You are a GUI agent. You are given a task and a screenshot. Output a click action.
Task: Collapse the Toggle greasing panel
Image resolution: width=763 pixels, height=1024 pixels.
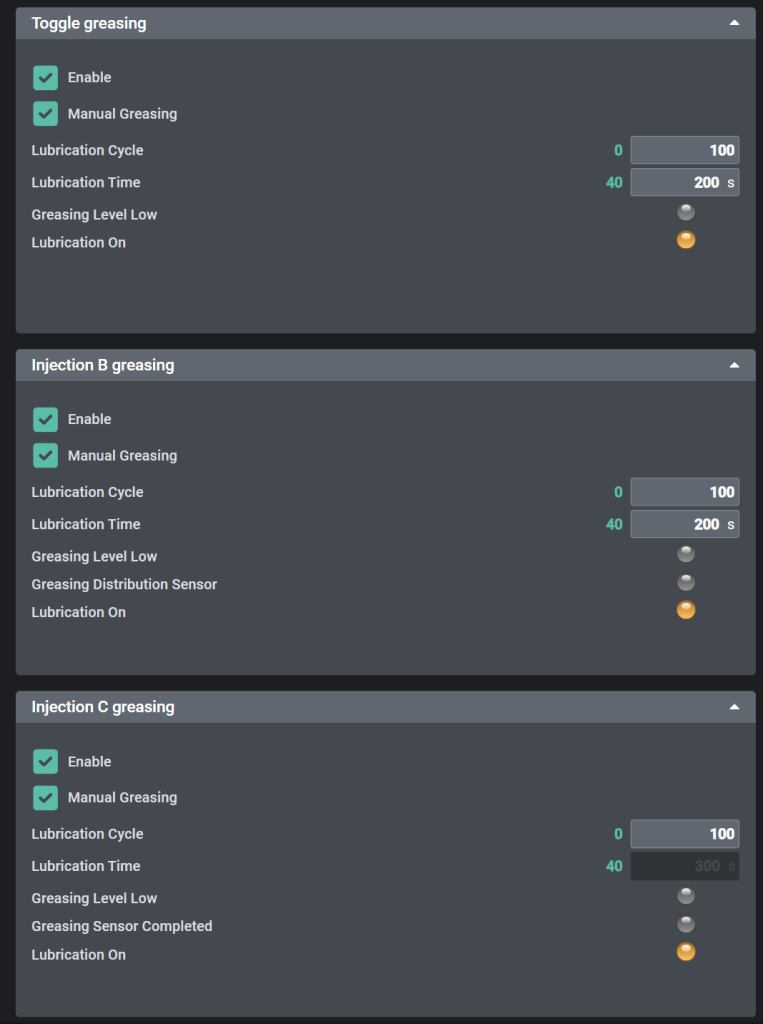735,23
